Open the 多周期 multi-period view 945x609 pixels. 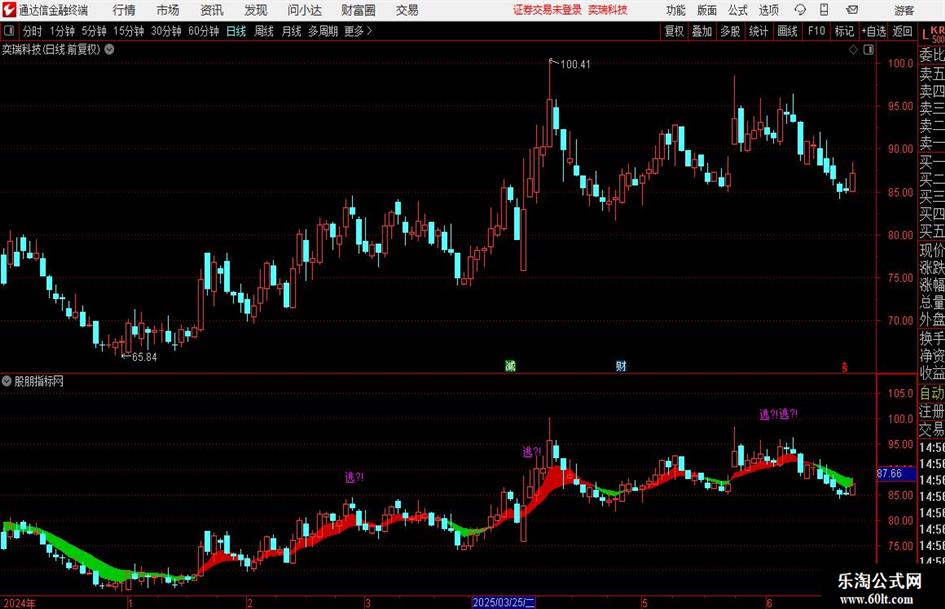pos(323,31)
